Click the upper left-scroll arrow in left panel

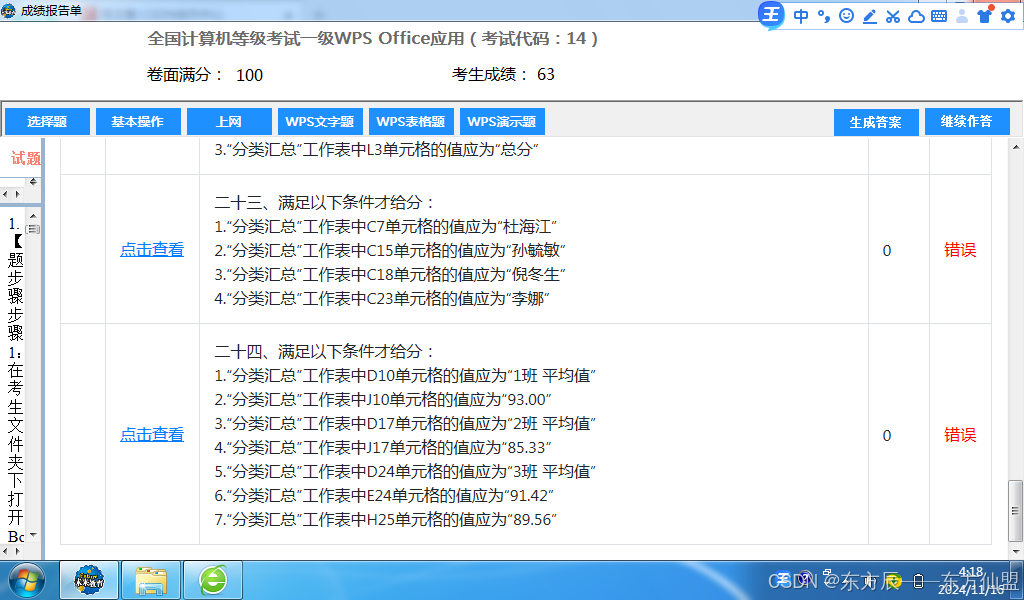[5, 194]
